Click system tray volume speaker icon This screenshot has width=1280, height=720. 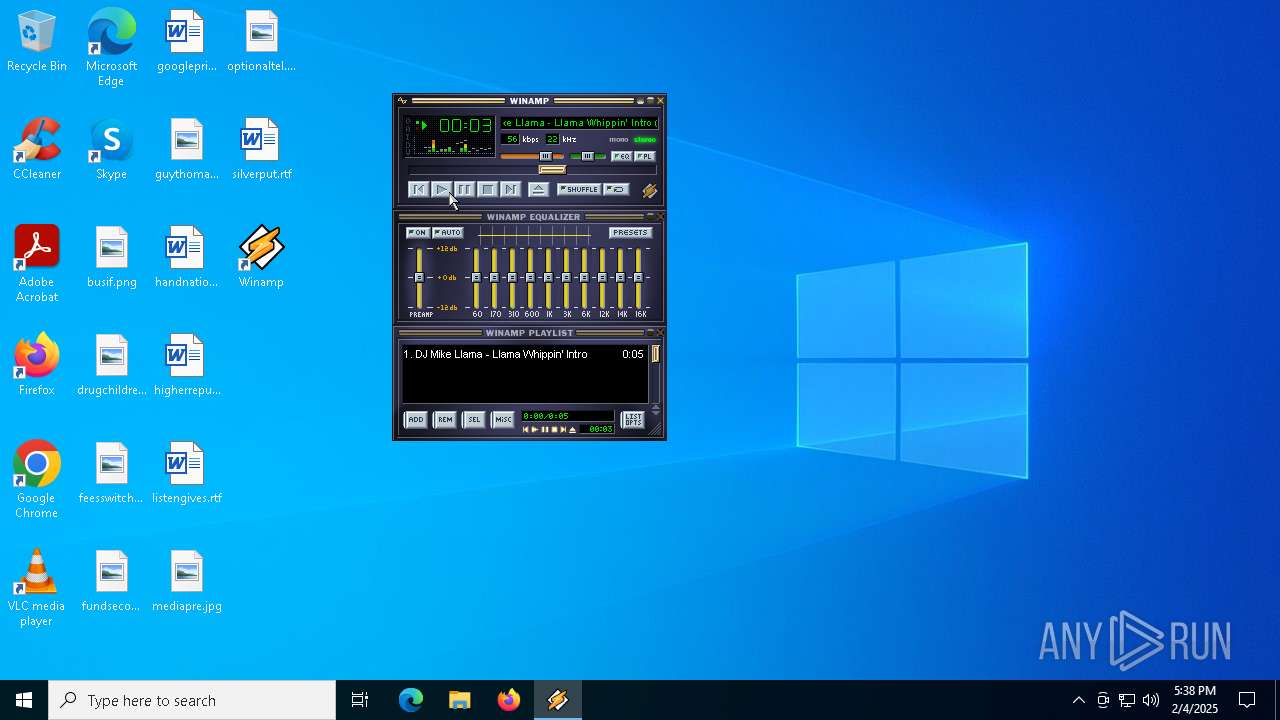click(x=1151, y=700)
